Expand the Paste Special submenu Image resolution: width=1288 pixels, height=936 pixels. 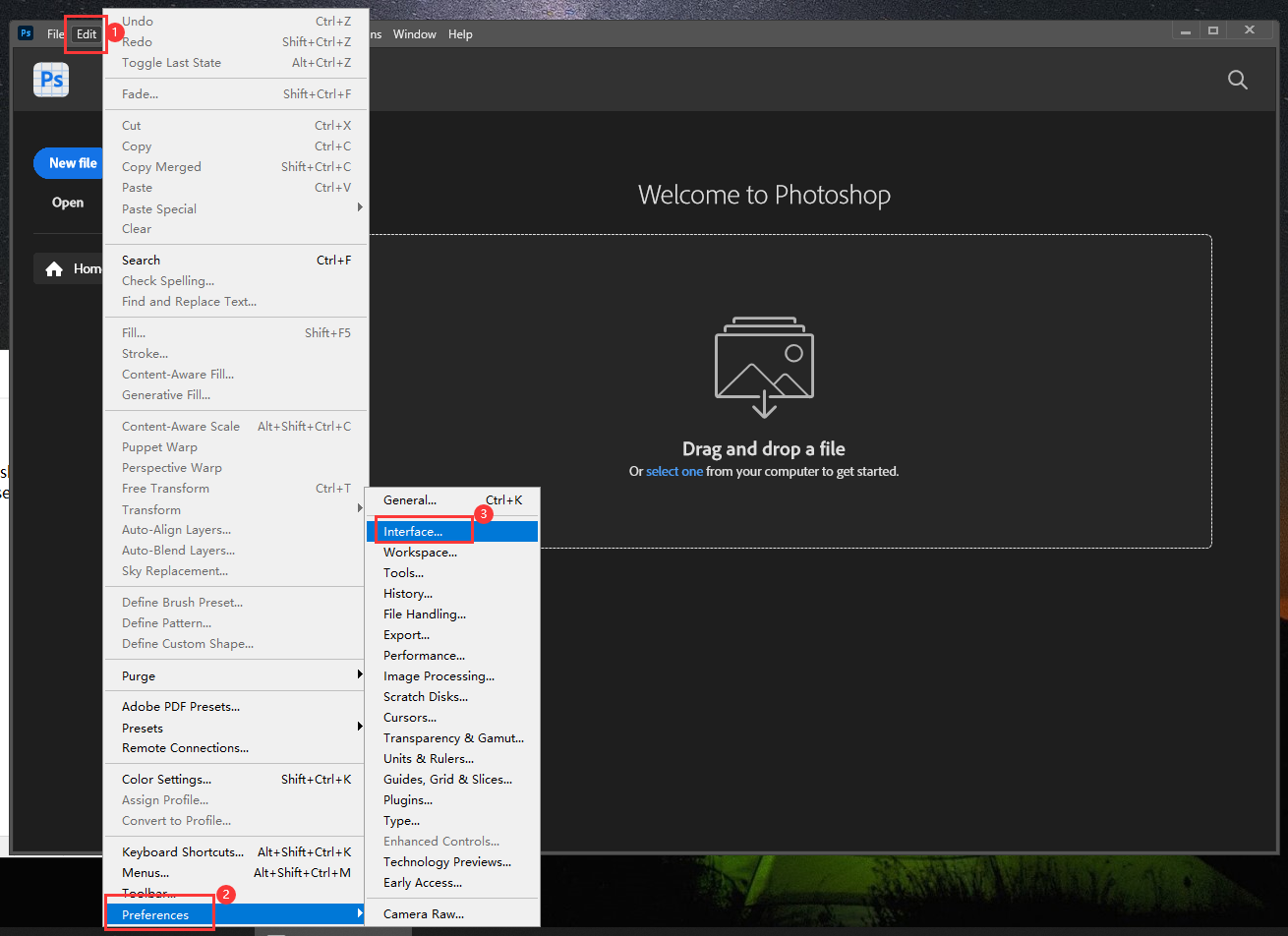point(236,208)
